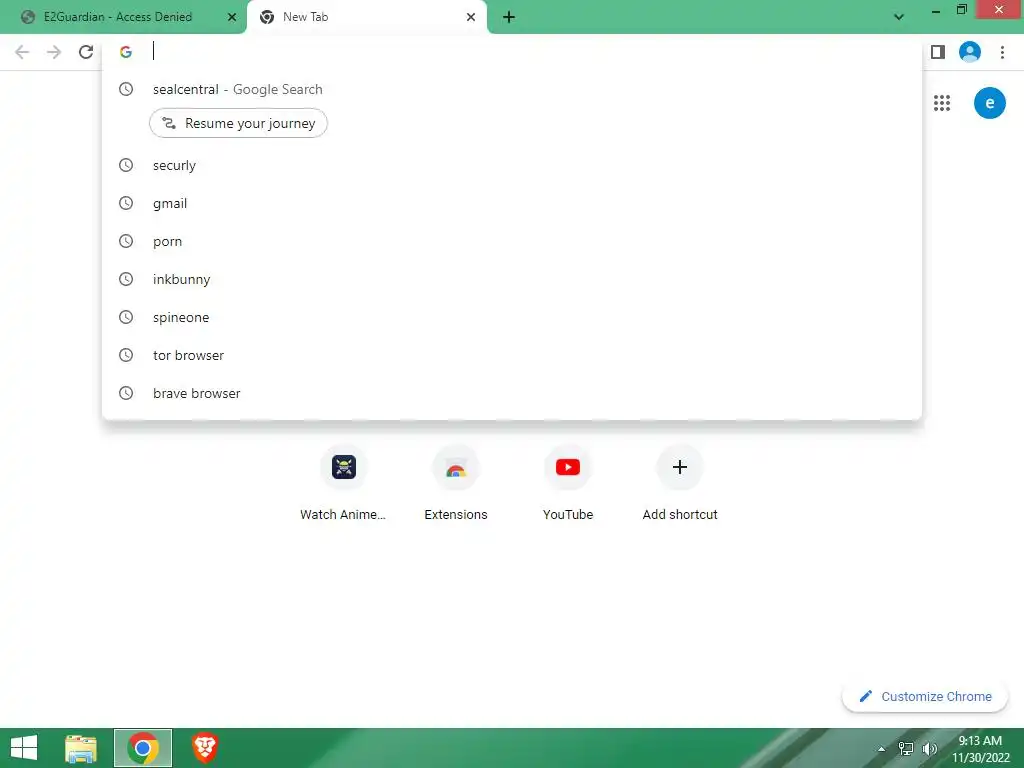
Task: Open the Chrome profile avatar in toolbar
Action: coord(970,52)
